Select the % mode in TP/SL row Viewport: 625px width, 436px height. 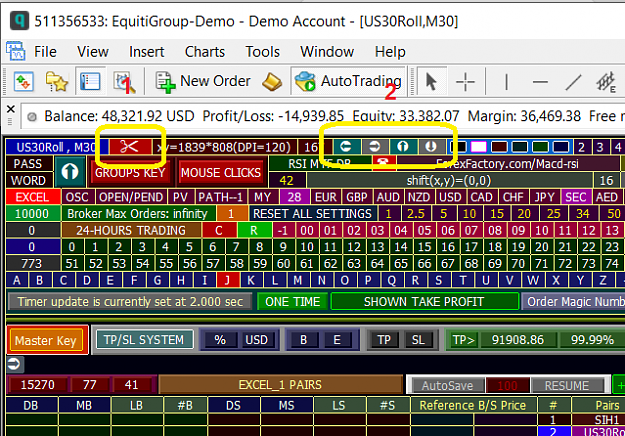pos(220,340)
